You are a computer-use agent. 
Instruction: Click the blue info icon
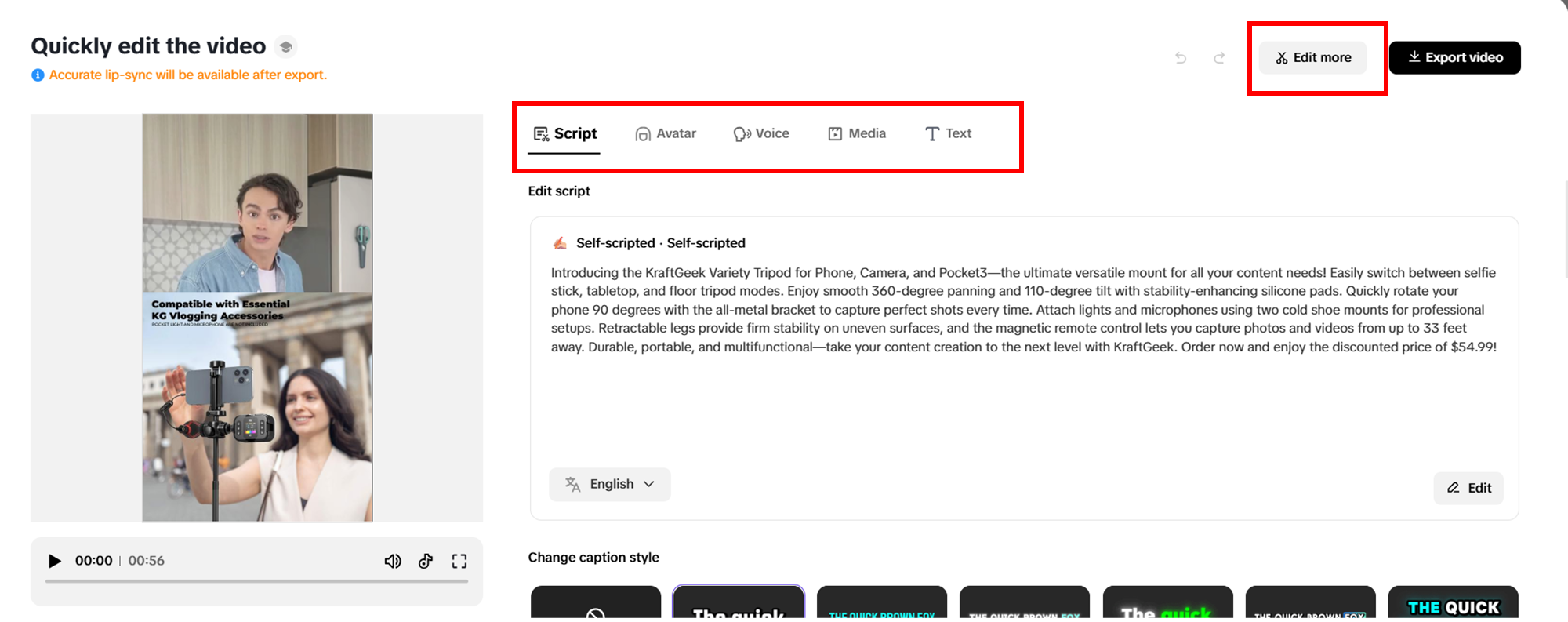coord(38,75)
